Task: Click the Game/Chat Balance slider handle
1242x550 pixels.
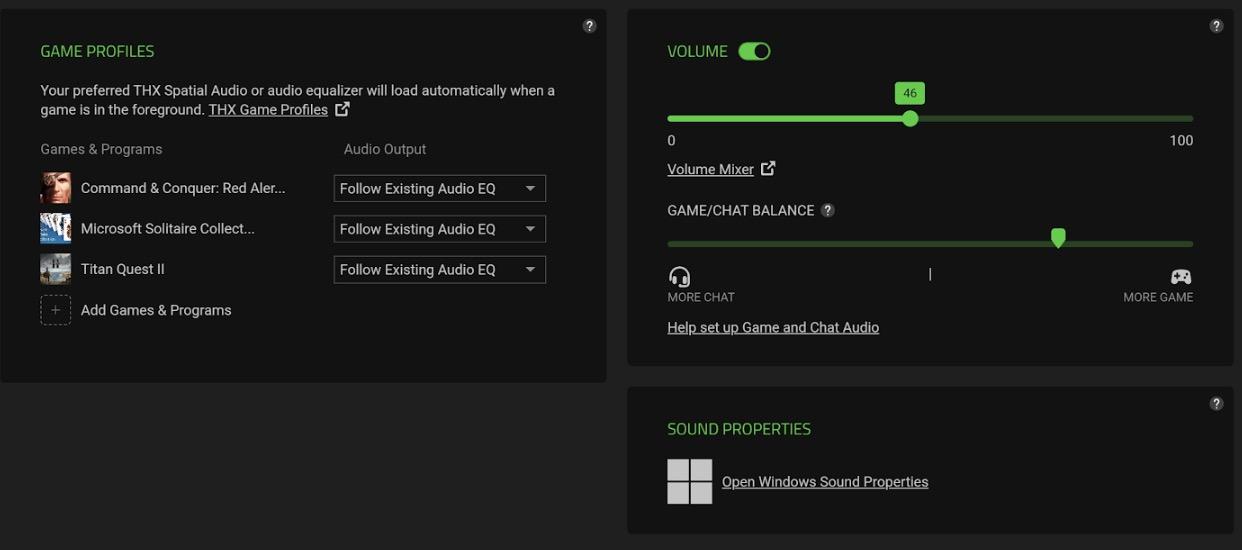Action: pyautogui.click(x=1058, y=238)
